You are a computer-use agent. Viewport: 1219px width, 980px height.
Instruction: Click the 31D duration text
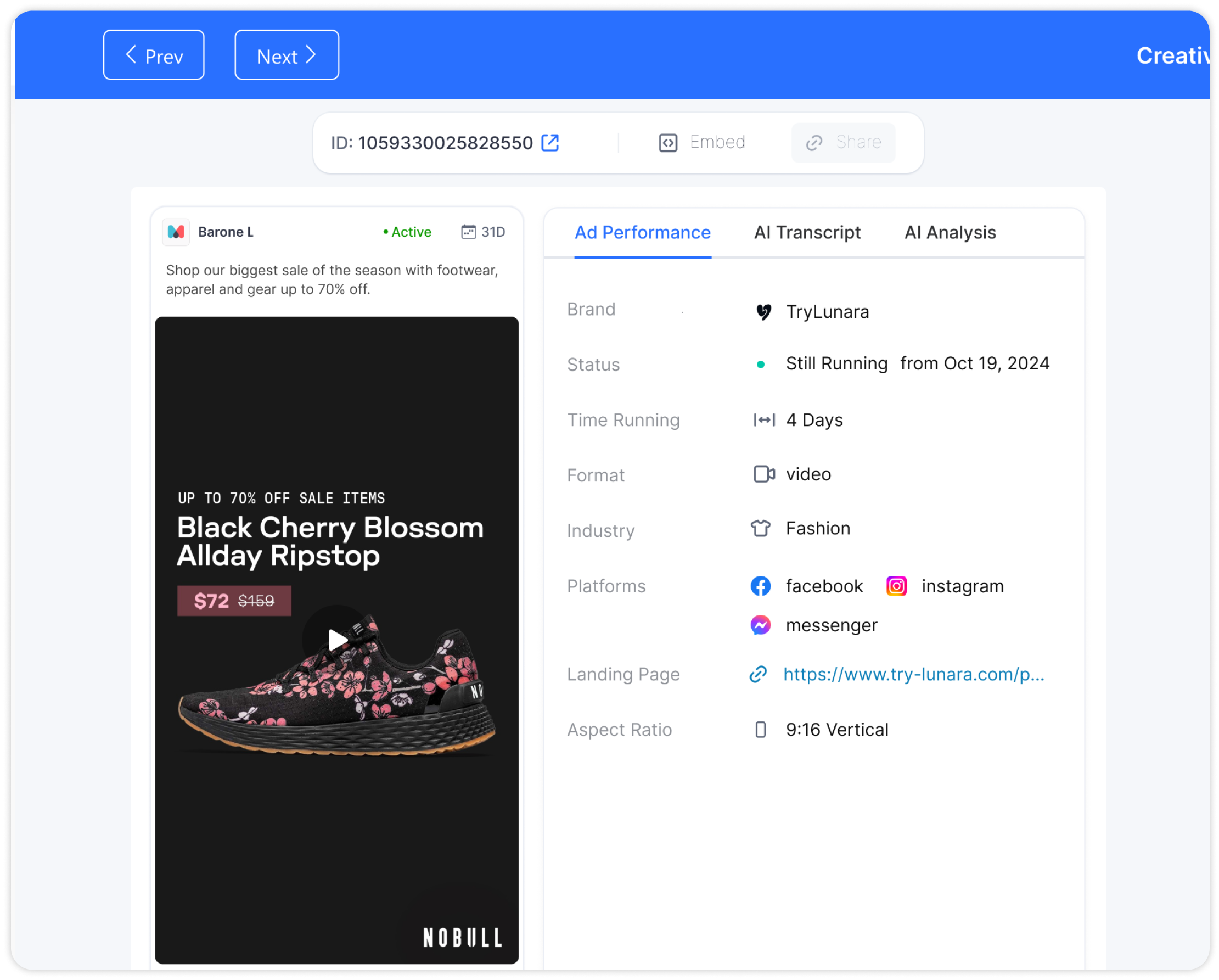click(493, 232)
